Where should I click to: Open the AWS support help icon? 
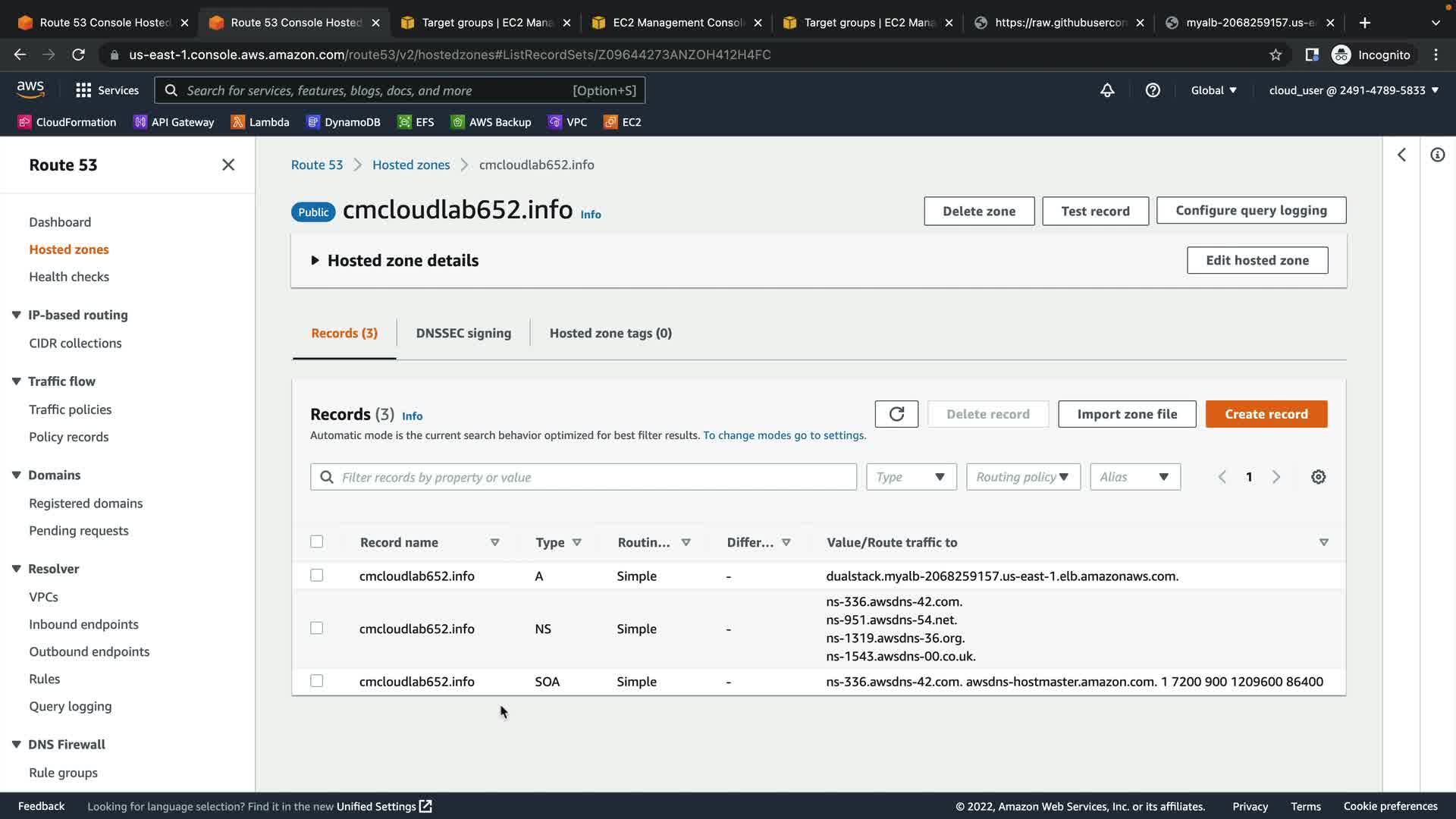[1153, 90]
